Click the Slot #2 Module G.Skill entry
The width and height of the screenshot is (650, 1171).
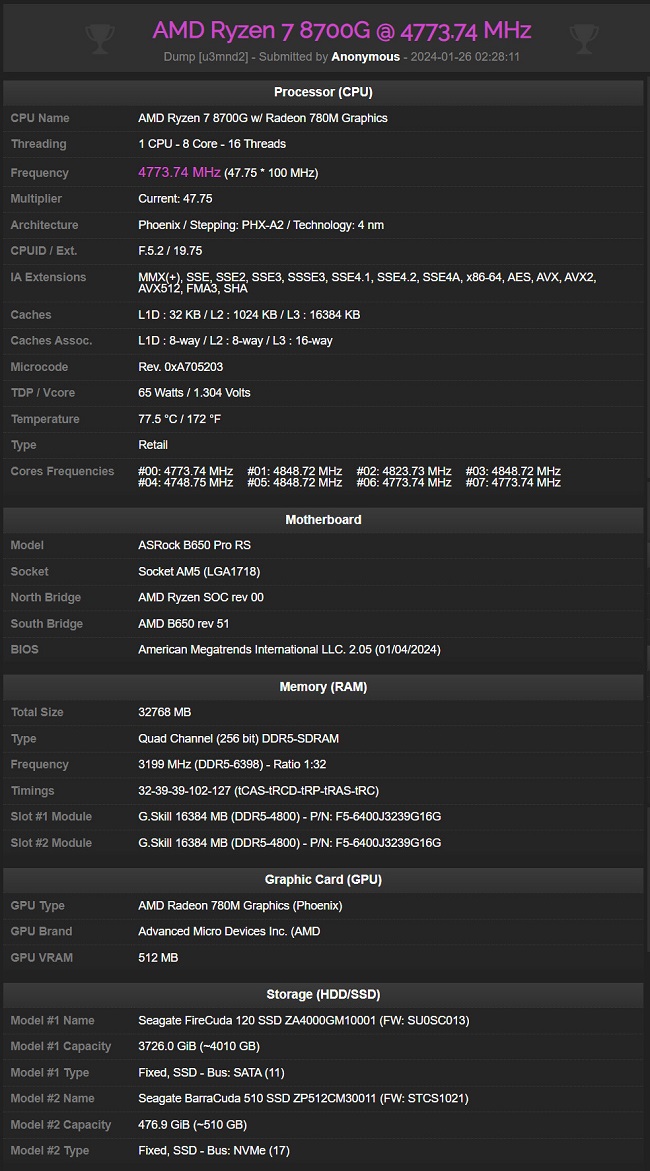pos(289,842)
